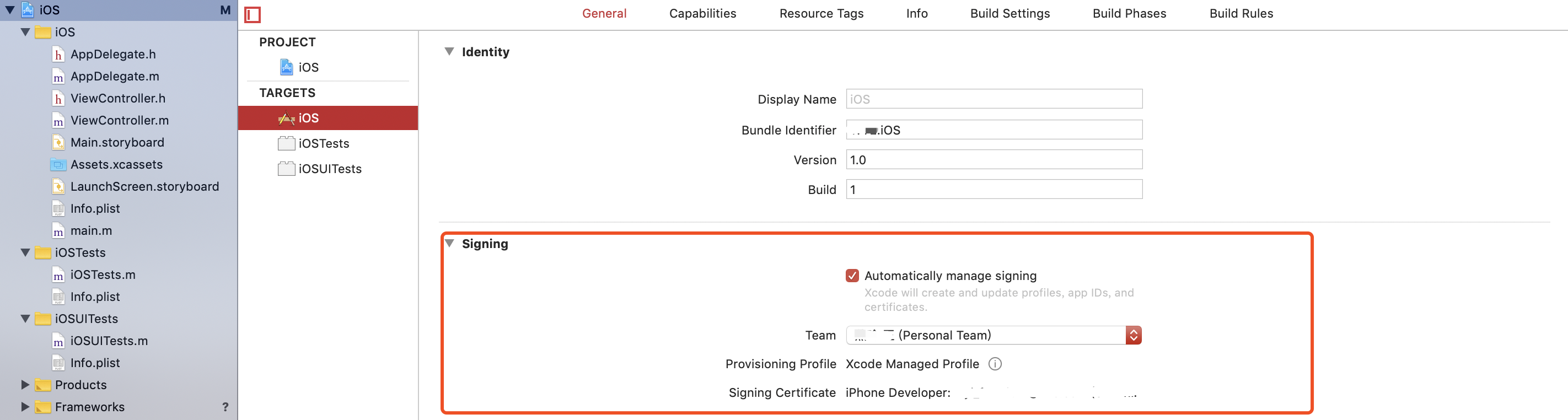1568x420 pixels.
Task: Expand the Products group
Action: pos(25,385)
